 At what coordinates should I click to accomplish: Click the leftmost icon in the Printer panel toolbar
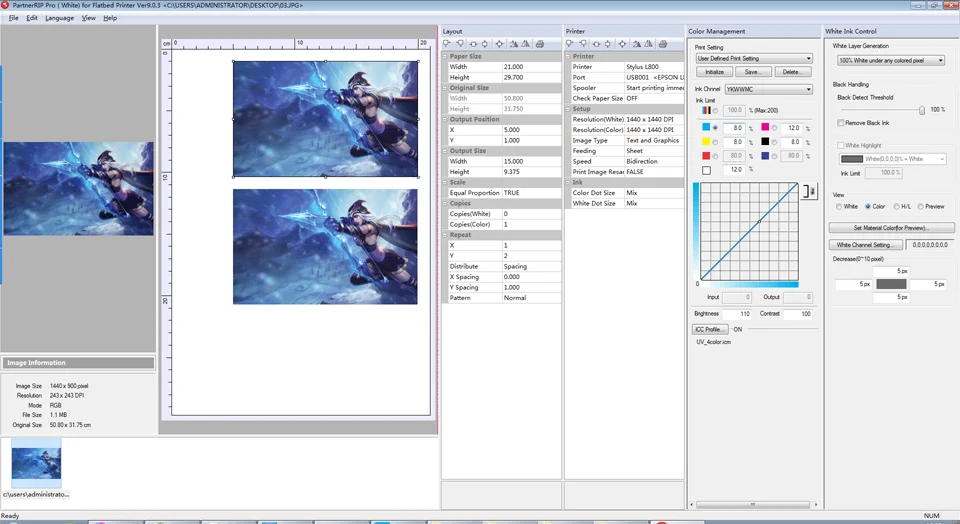(x=570, y=44)
